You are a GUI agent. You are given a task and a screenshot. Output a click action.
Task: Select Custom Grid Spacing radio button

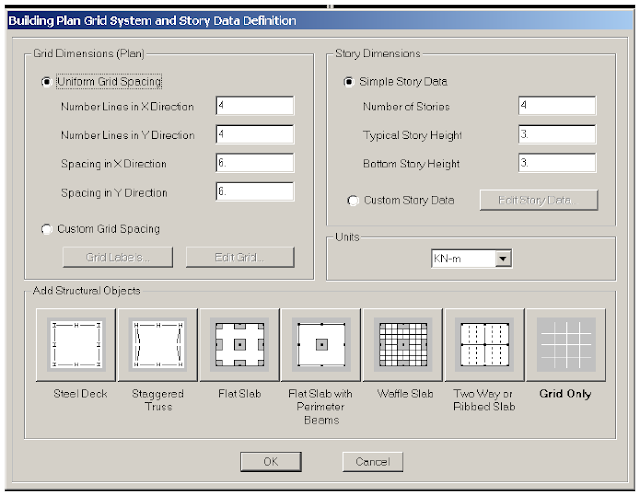(x=47, y=229)
